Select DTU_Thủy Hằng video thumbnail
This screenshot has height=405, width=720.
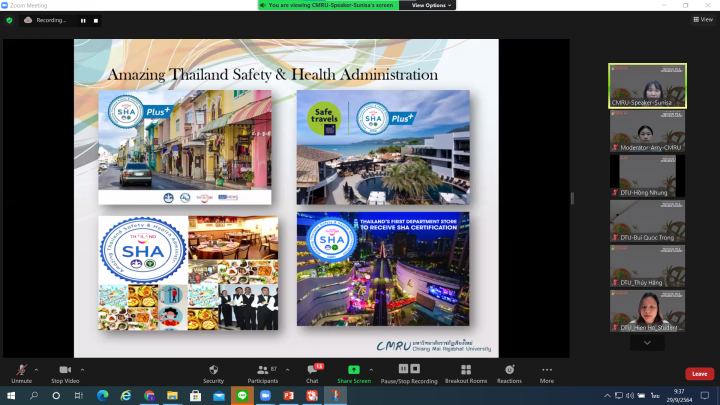tap(647, 266)
